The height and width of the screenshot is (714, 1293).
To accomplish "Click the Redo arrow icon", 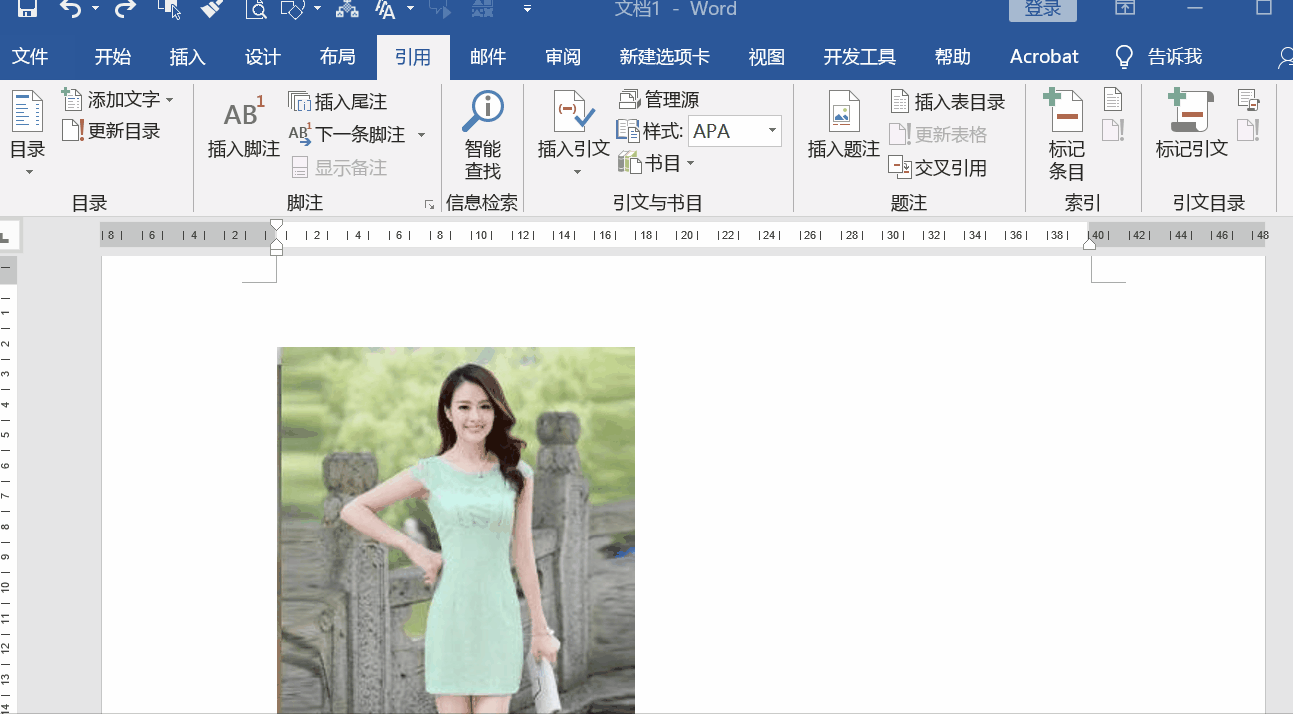I will 125,9.
